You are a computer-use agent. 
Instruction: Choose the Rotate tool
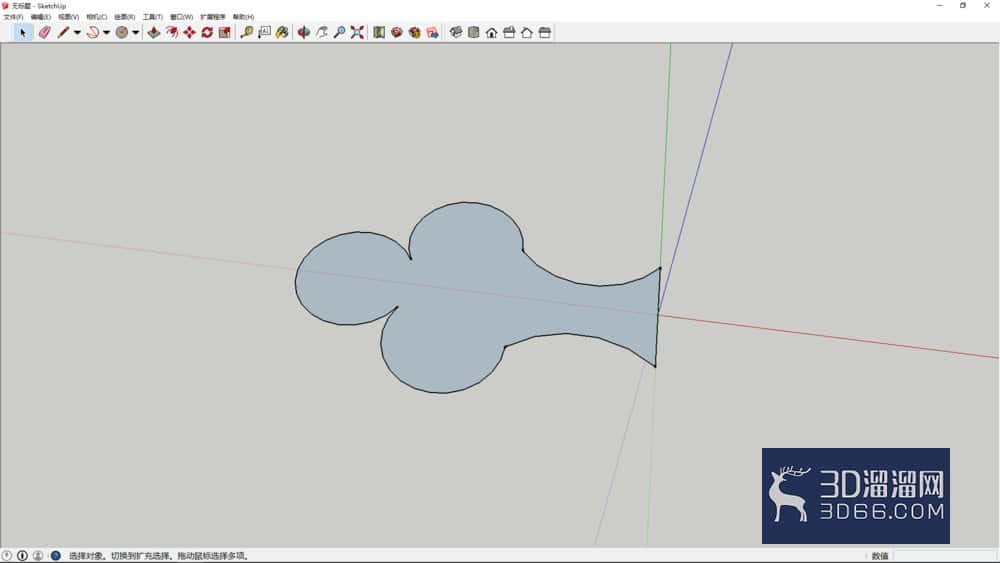click(207, 33)
